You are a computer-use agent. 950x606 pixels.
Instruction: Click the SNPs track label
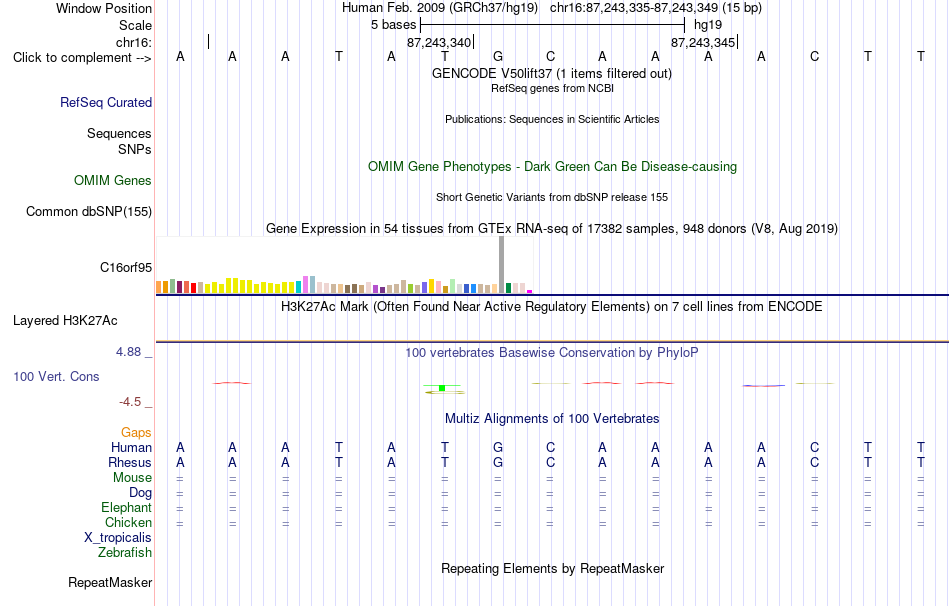(x=135, y=149)
